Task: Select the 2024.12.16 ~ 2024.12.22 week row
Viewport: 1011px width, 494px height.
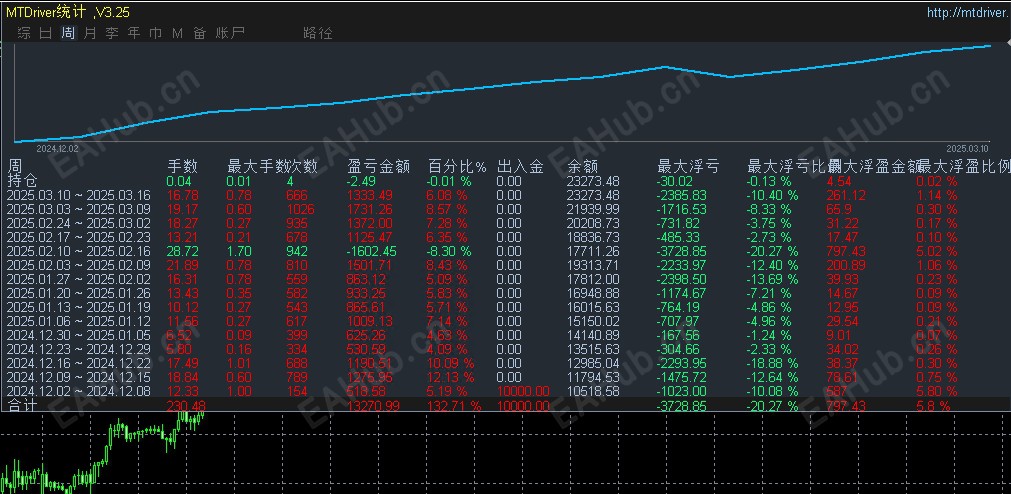Action: pyautogui.click(x=506, y=363)
